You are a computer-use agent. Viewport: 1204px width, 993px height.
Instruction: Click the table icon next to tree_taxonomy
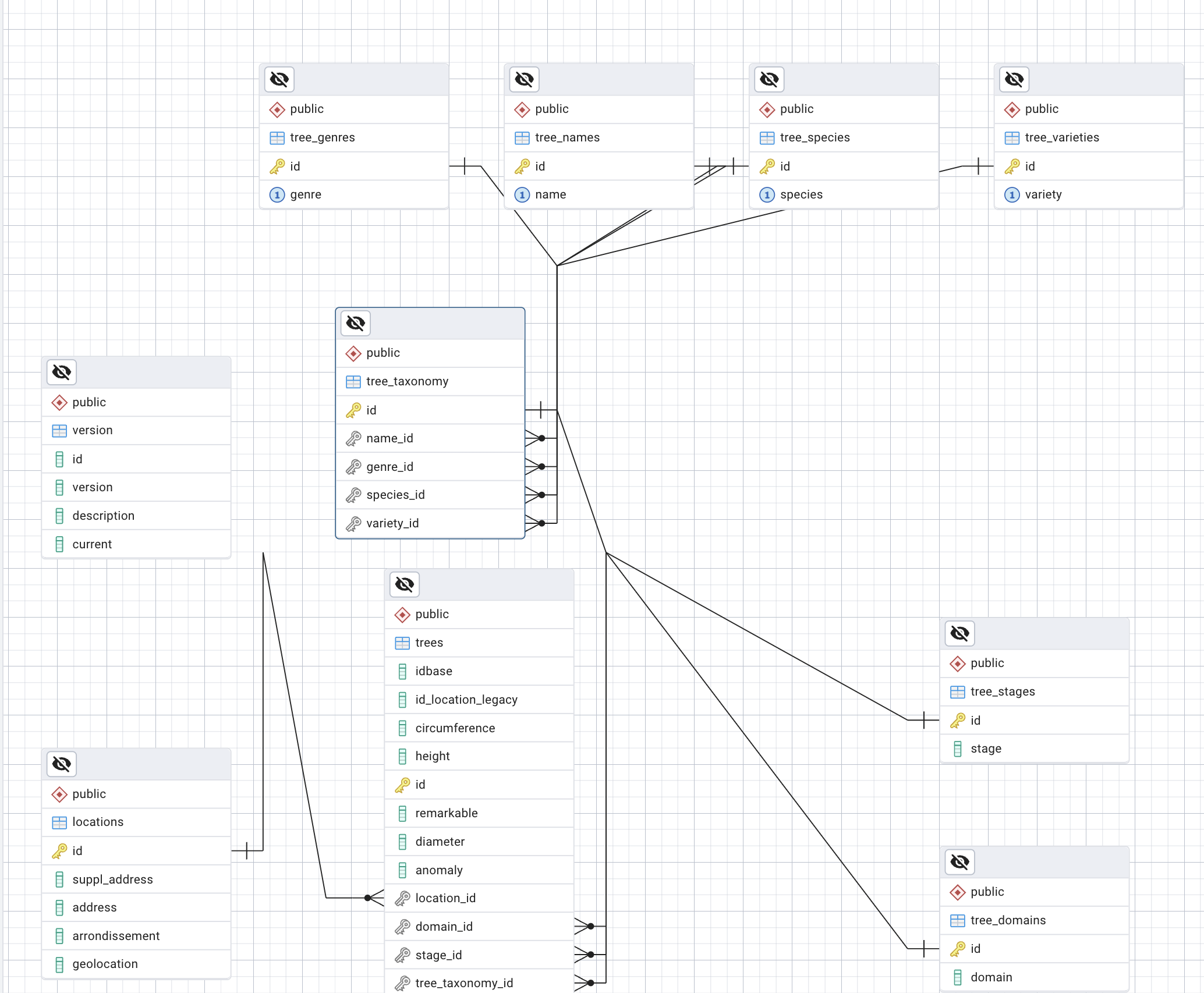tap(353, 382)
